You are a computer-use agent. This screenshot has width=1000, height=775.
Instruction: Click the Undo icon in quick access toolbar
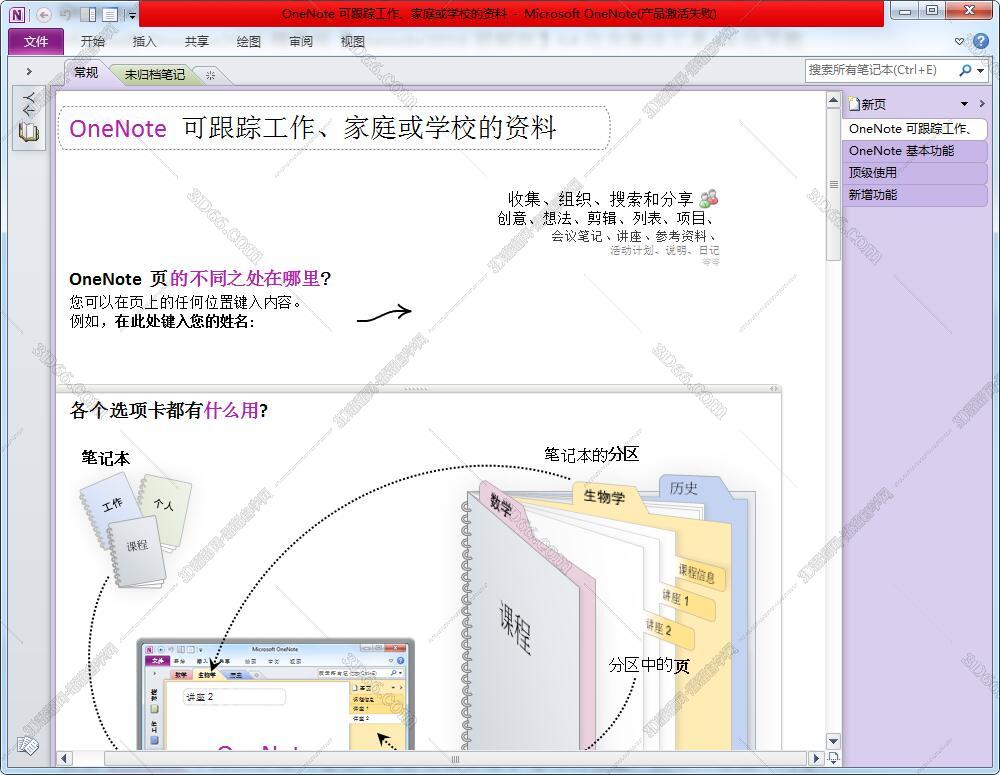pos(66,14)
